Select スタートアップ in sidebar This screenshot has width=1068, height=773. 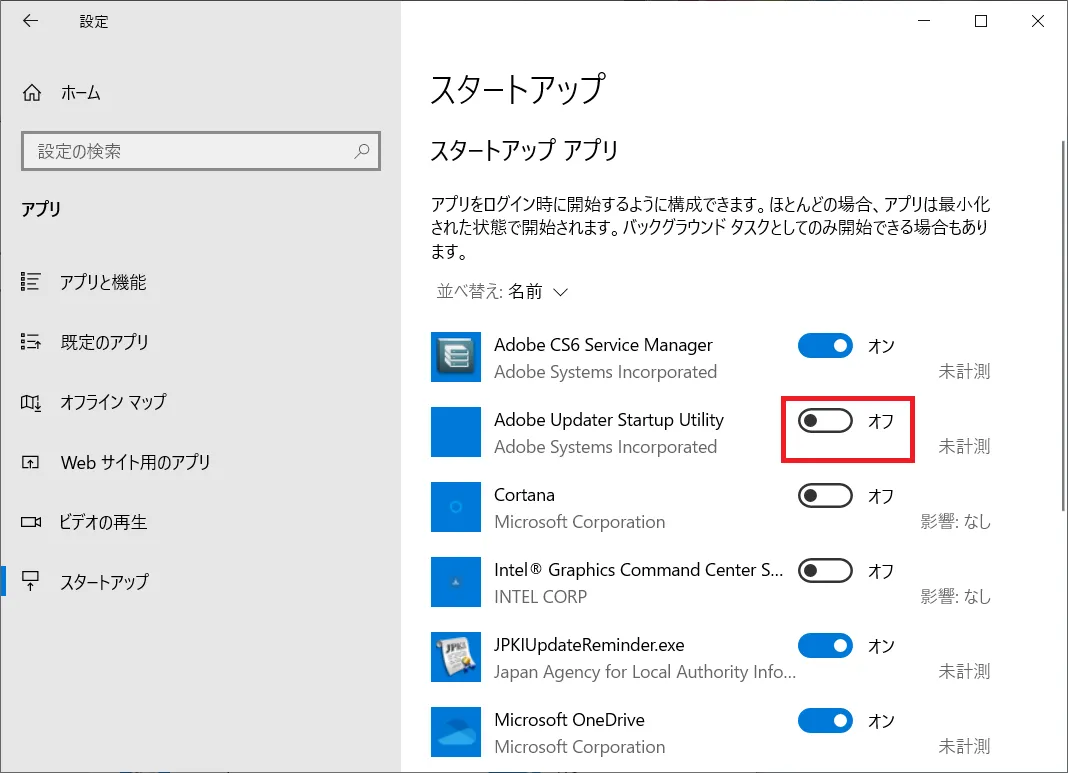coord(104,582)
